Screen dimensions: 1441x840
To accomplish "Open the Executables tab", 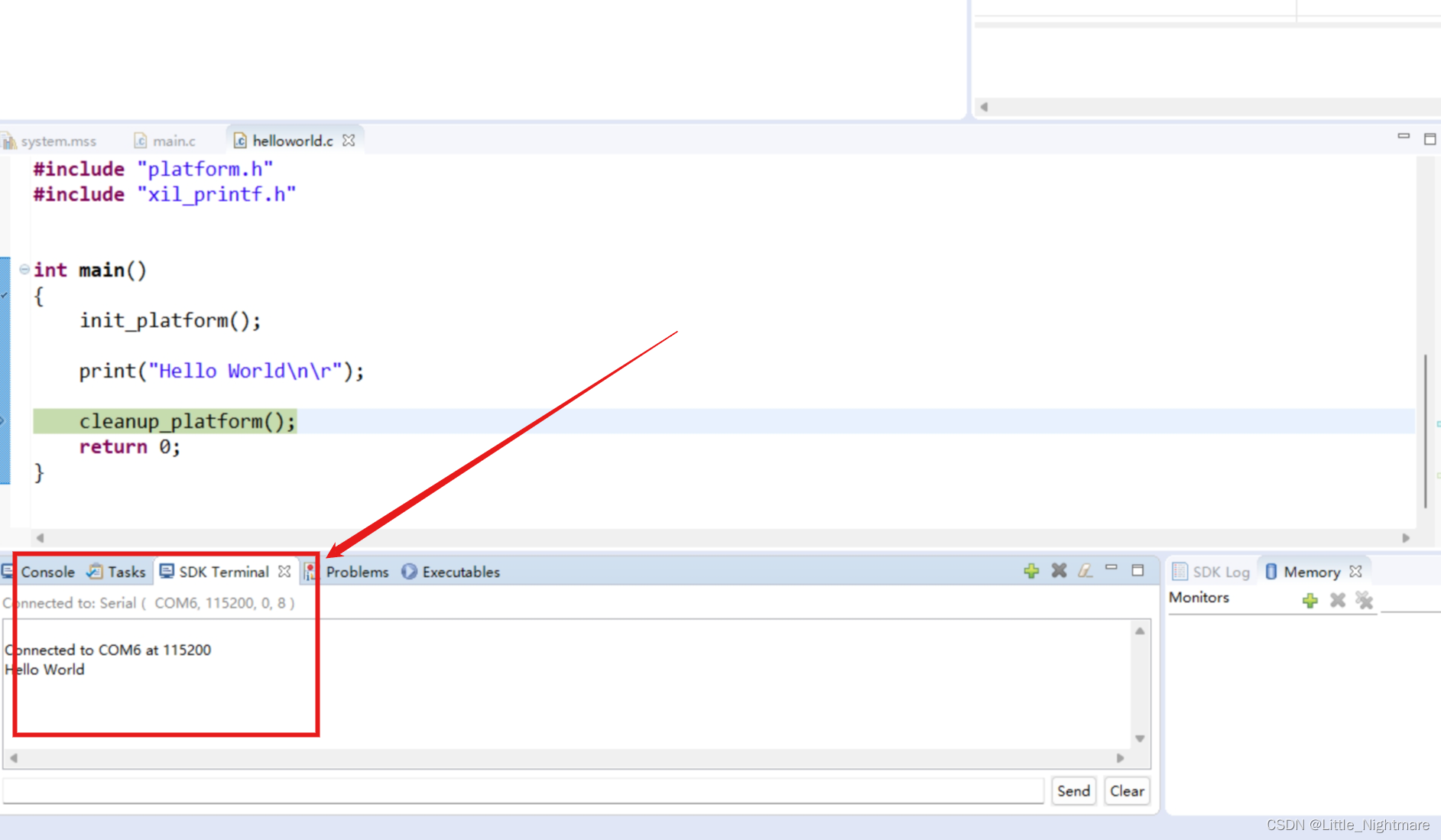I will [451, 572].
